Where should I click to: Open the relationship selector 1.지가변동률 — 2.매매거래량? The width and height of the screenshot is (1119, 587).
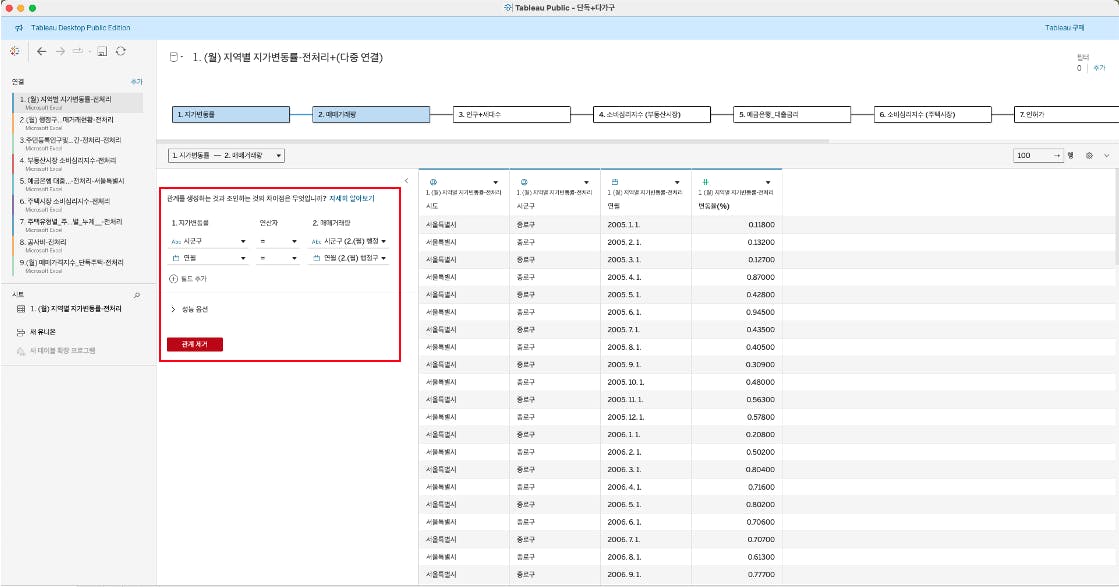227,155
